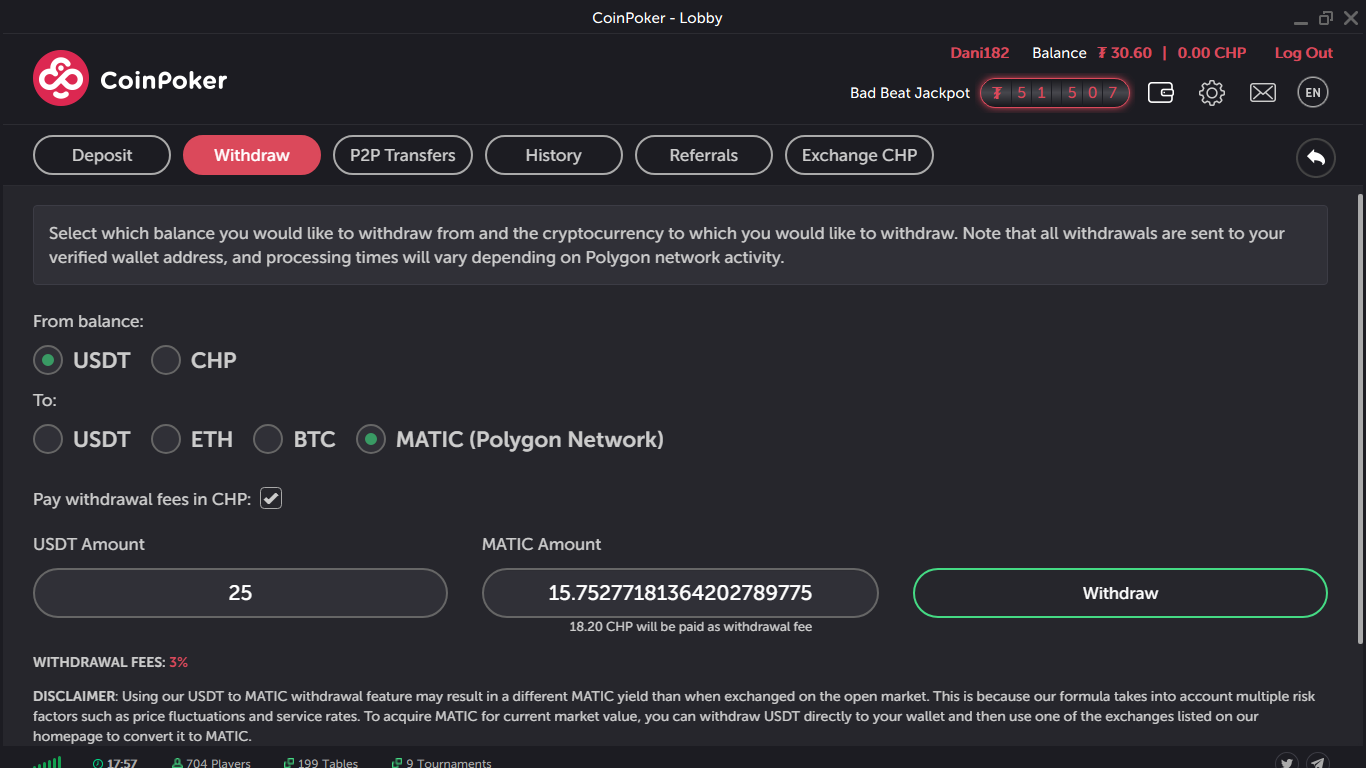
Task: Click the 17:57 clock in status bar
Action: pos(115,763)
